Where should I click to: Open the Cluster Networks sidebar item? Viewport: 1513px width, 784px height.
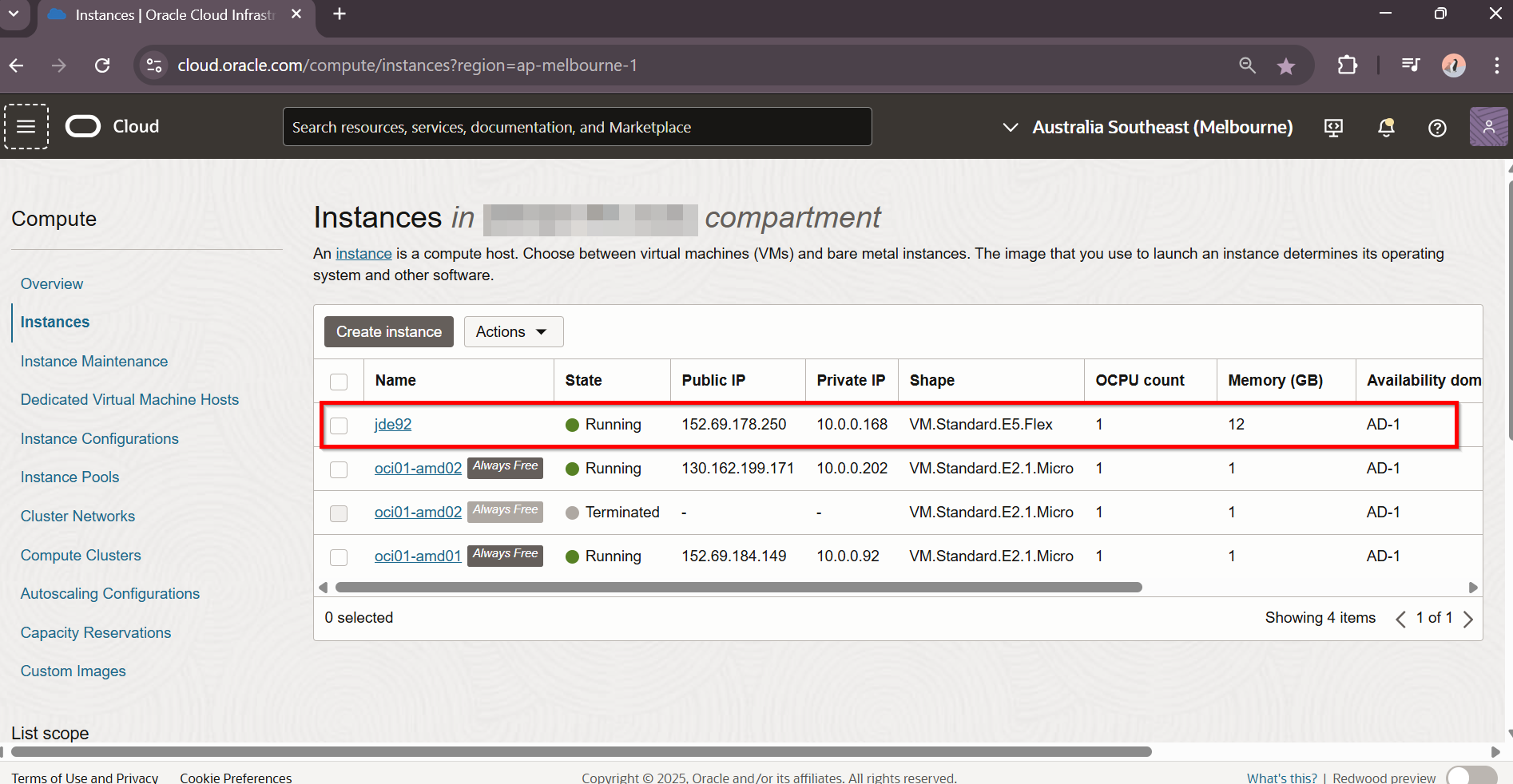pos(77,516)
